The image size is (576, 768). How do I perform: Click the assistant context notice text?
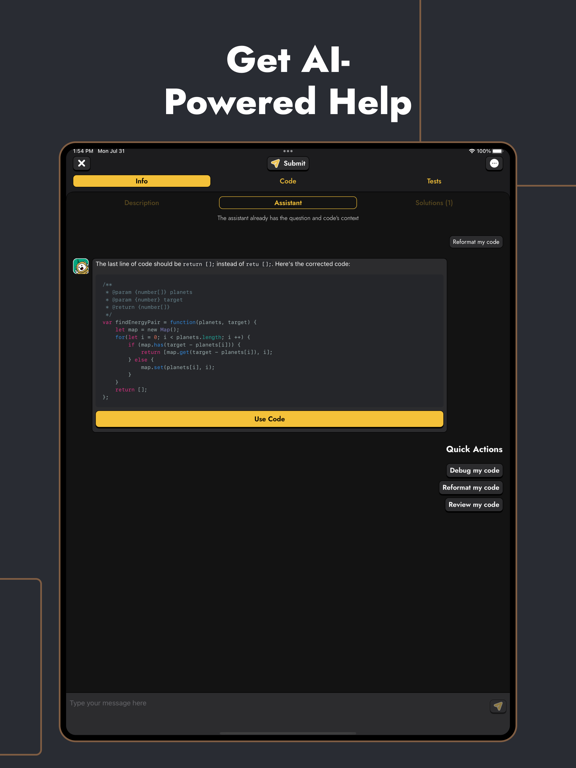point(288,218)
